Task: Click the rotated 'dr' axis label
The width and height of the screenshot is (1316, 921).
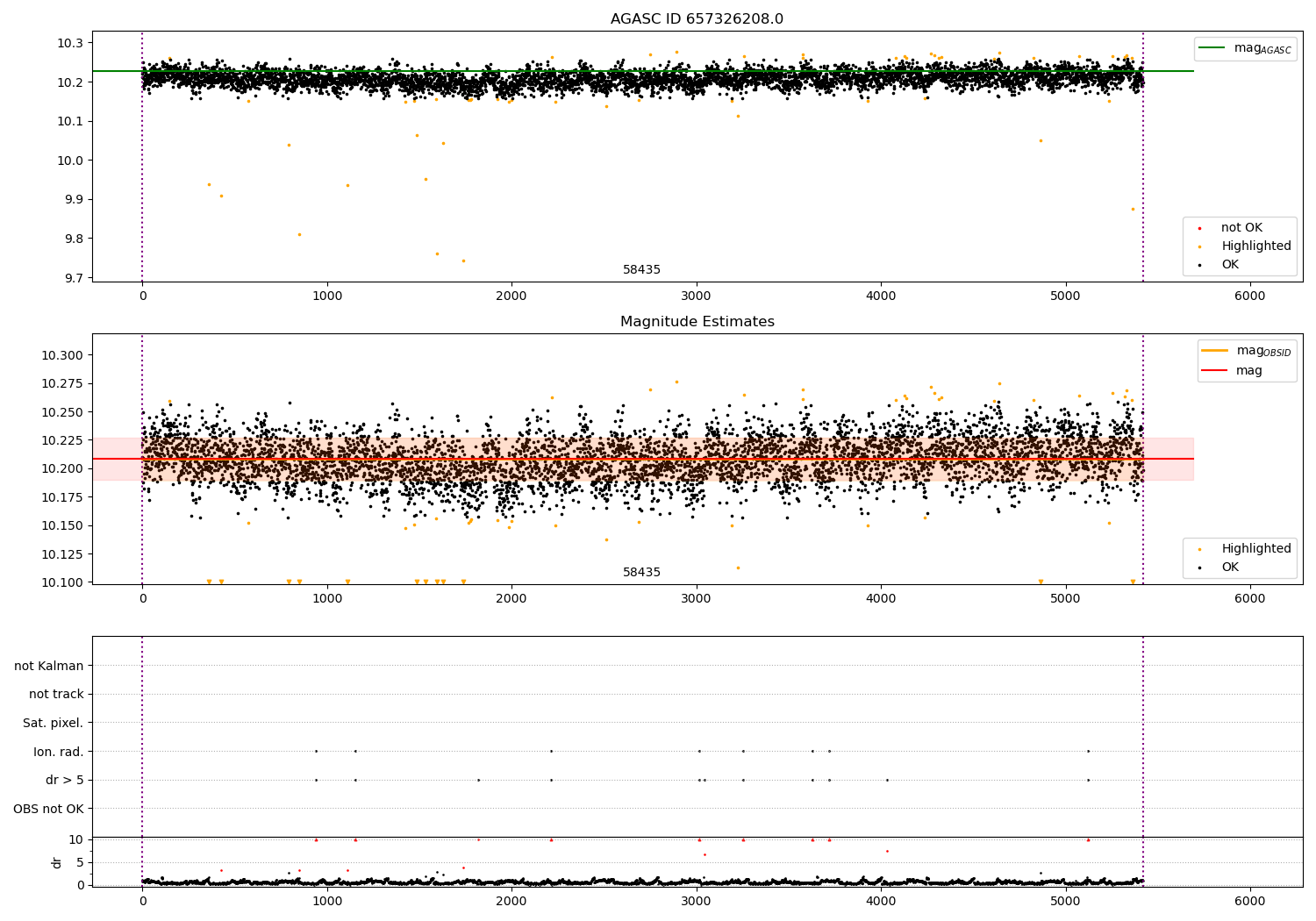Action: click(57, 862)
